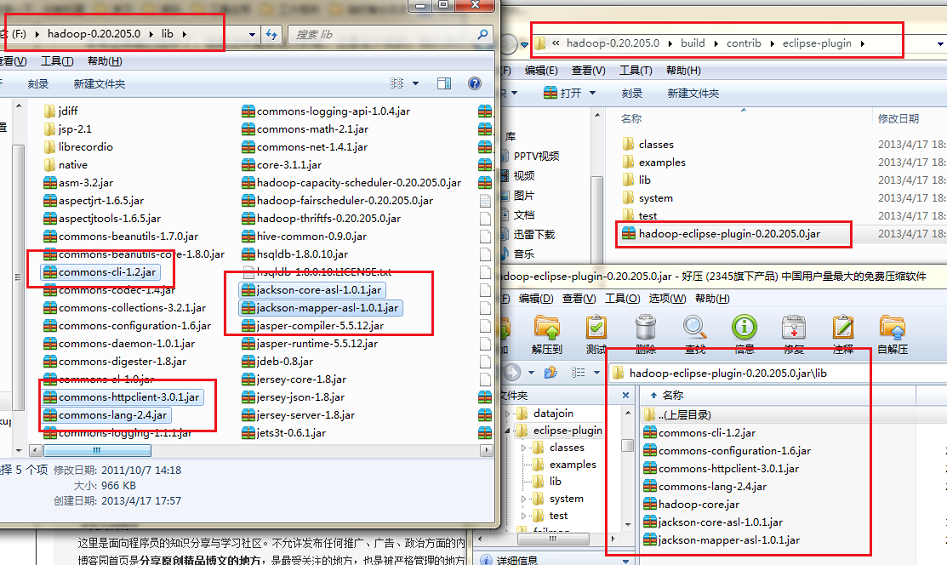947x565 pixels.
Task: Click the 自解压 (Self-extract) icon
Action: pos(892,328)
